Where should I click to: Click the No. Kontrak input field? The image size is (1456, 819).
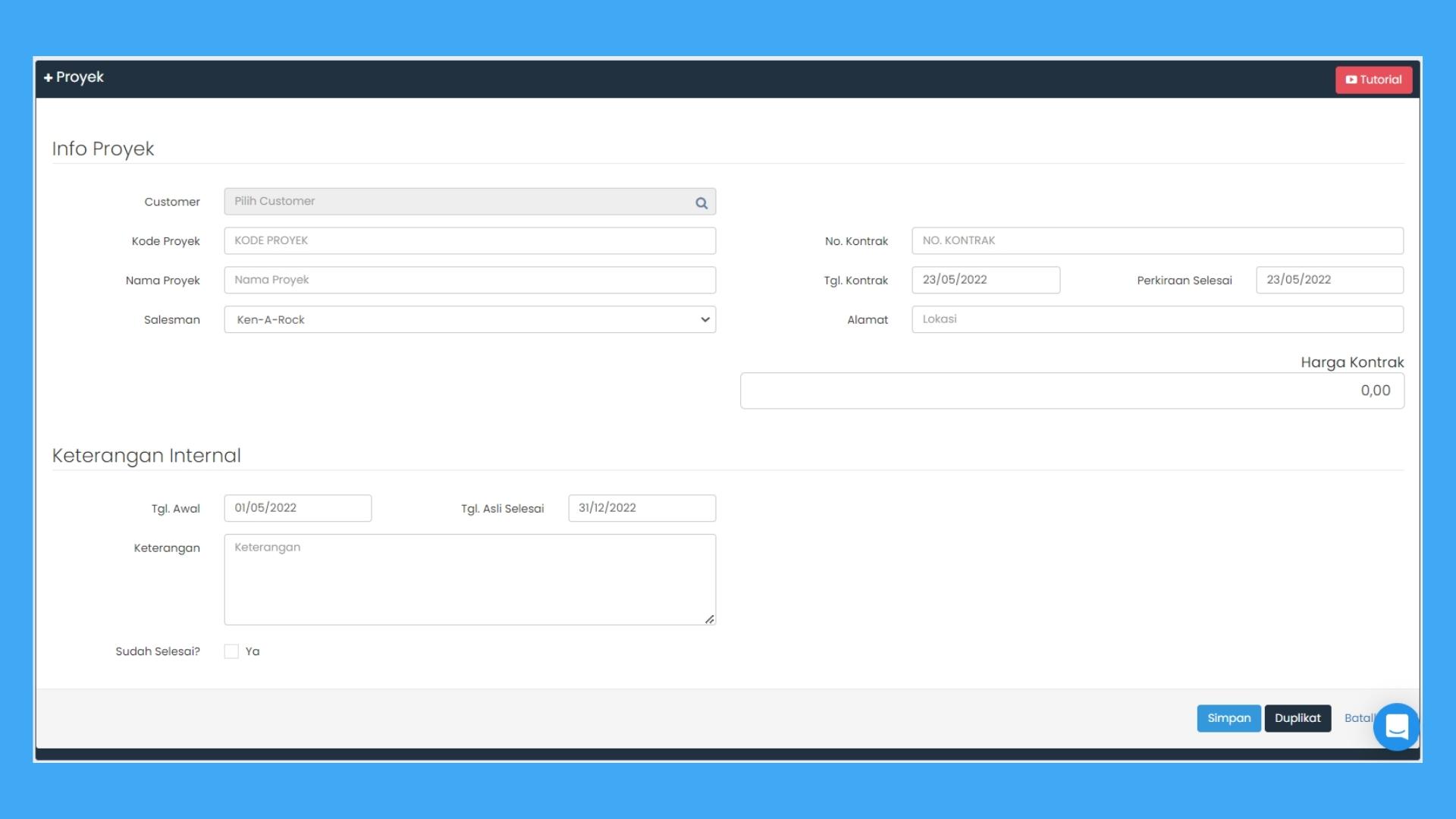[x=1157, y=241]
